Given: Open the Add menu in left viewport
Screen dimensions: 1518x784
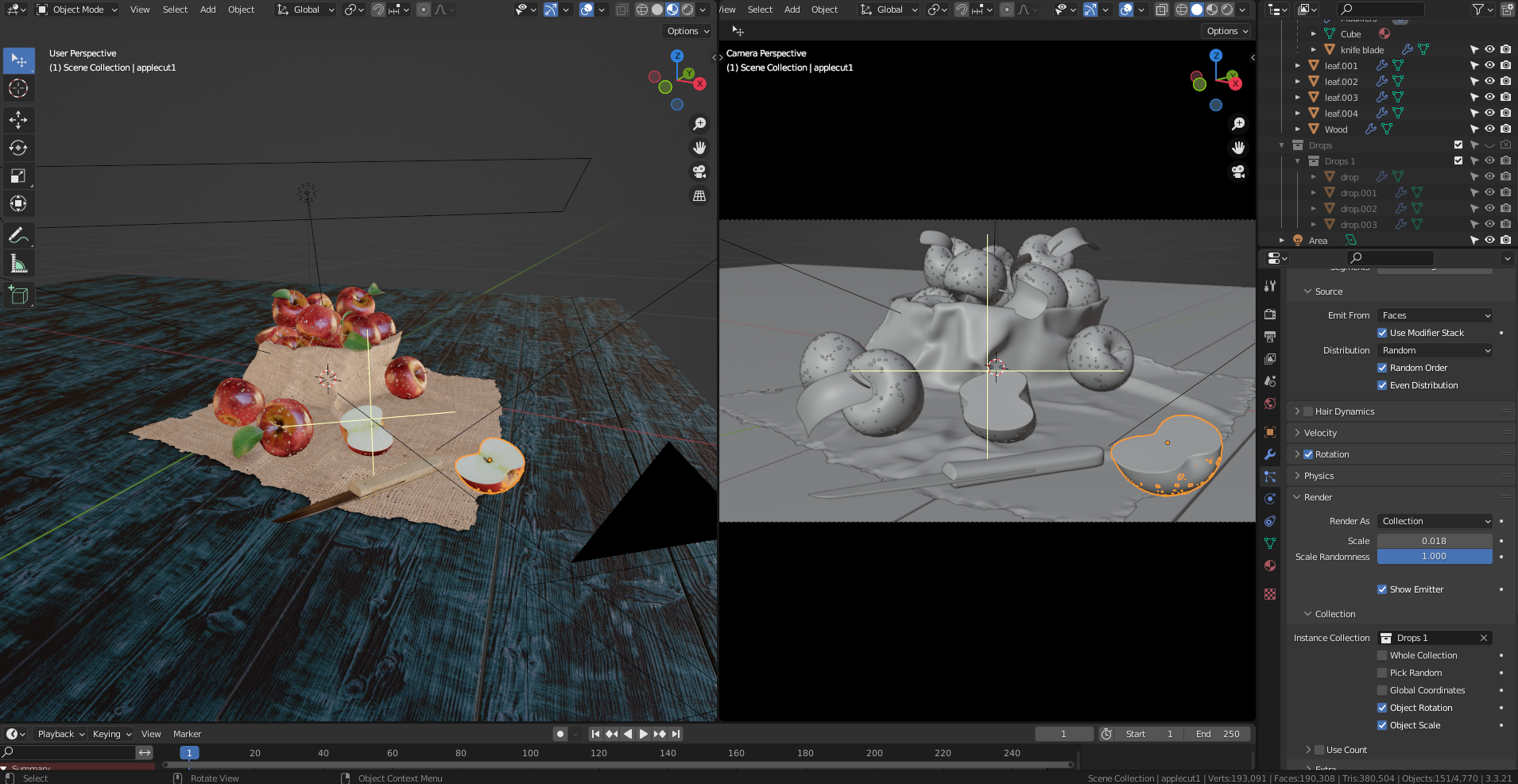Looking at the screenshot, I should 207,10.
